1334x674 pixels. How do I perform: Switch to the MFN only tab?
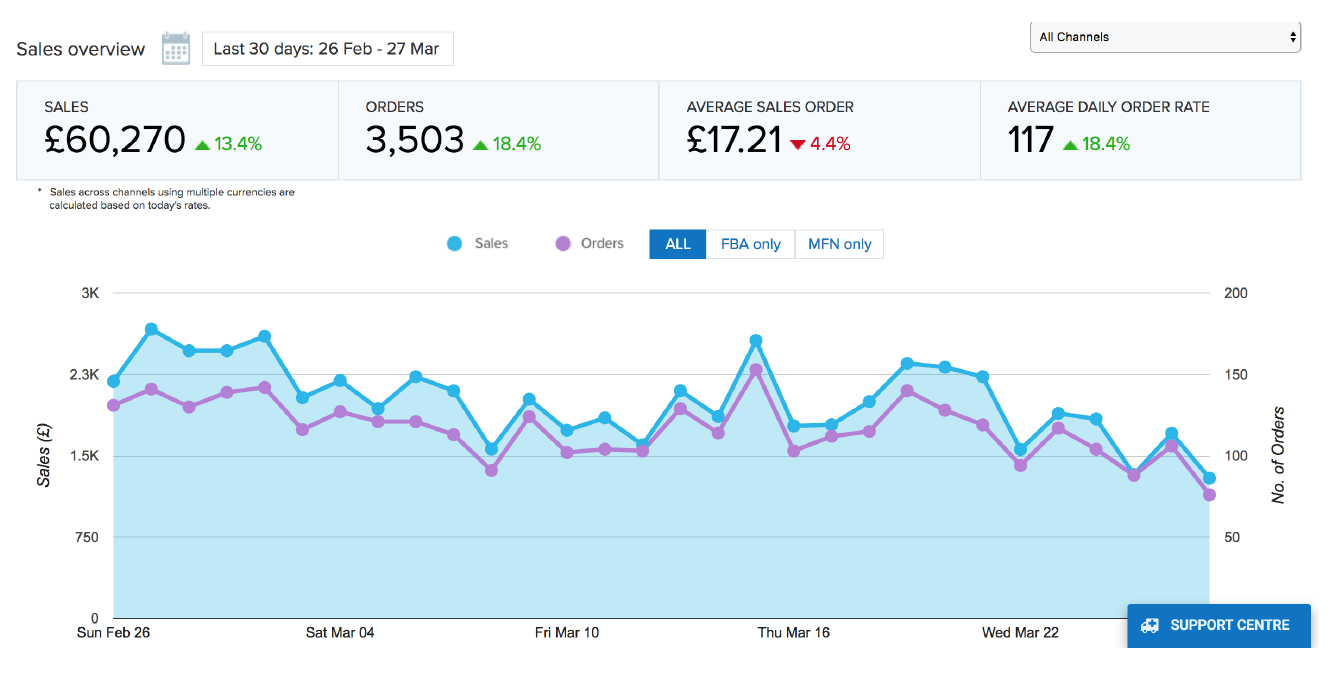(839, 244)
